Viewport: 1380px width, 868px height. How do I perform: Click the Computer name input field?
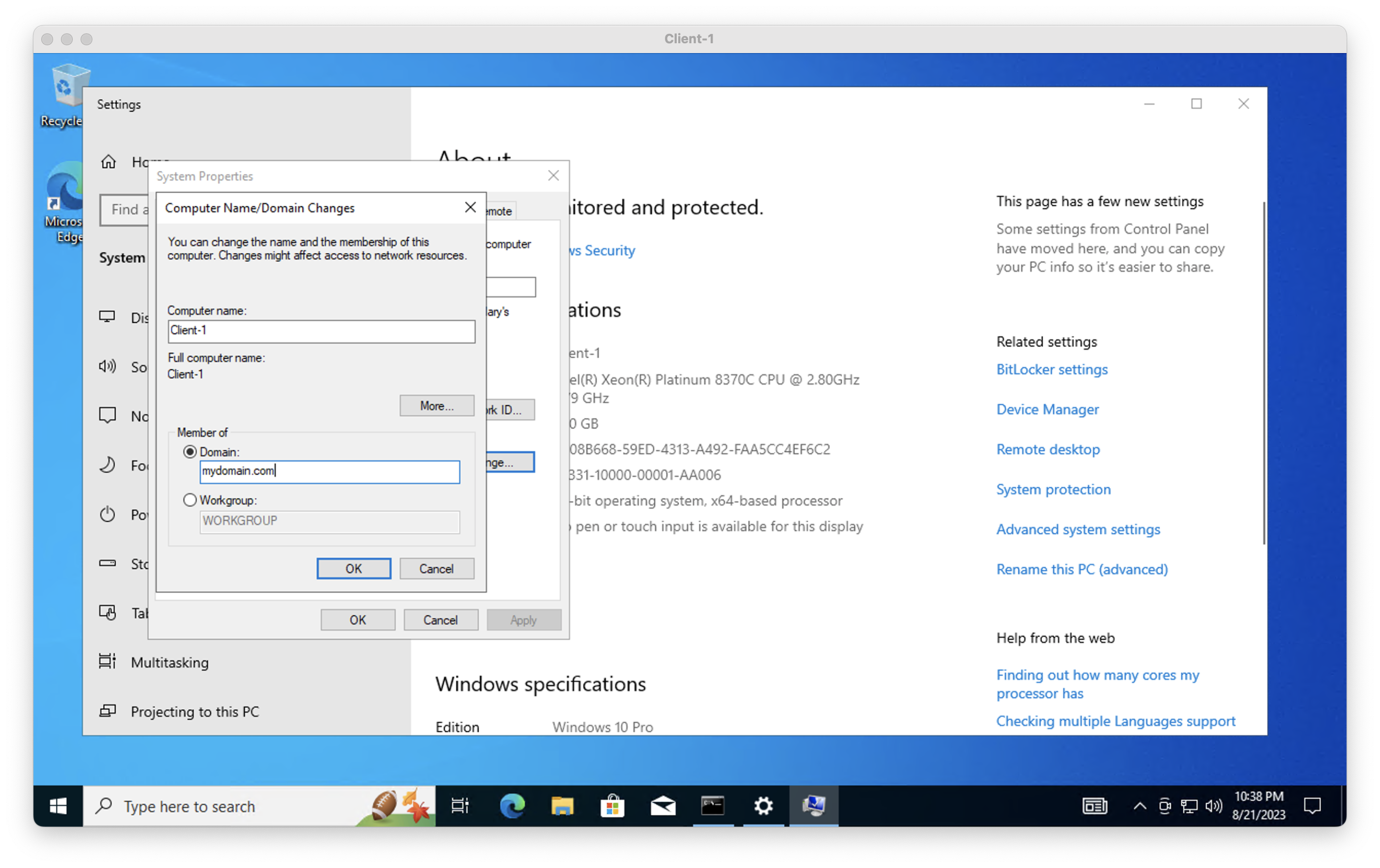pos(321,331)
